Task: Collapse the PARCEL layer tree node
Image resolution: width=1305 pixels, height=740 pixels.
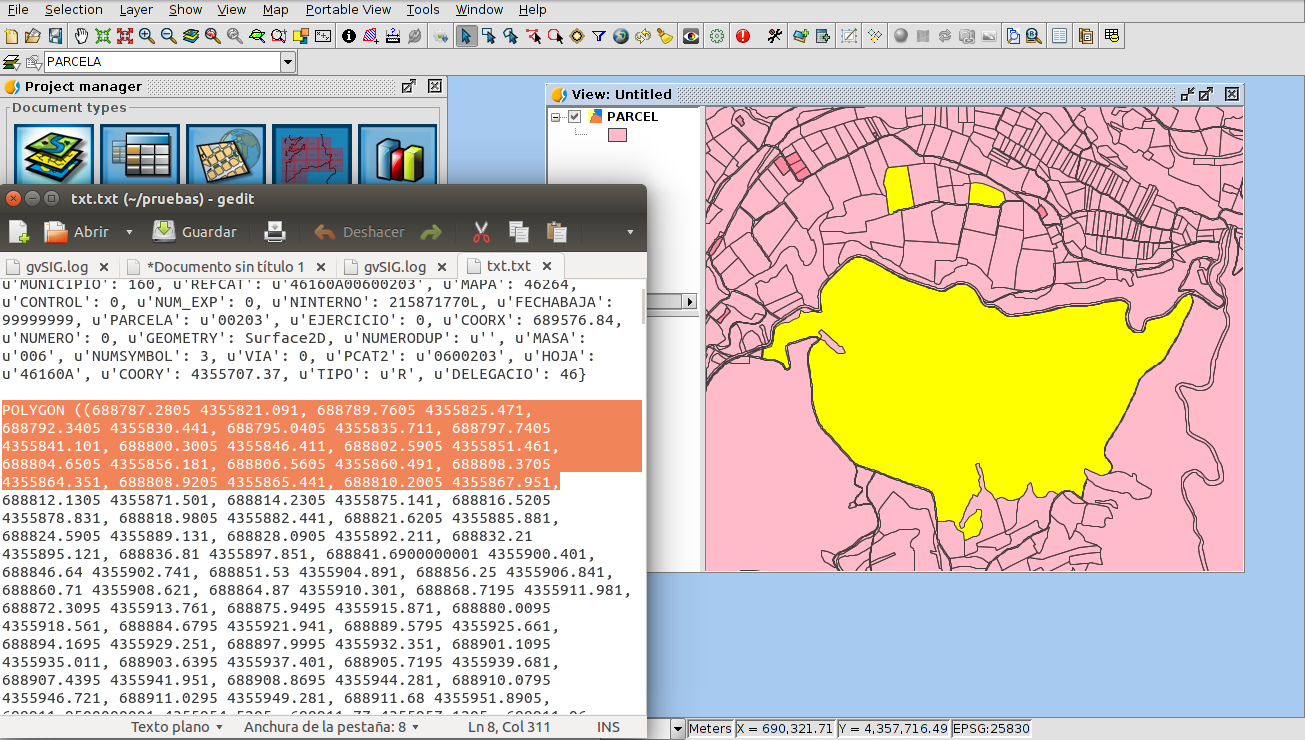Action: pos(556,117)
